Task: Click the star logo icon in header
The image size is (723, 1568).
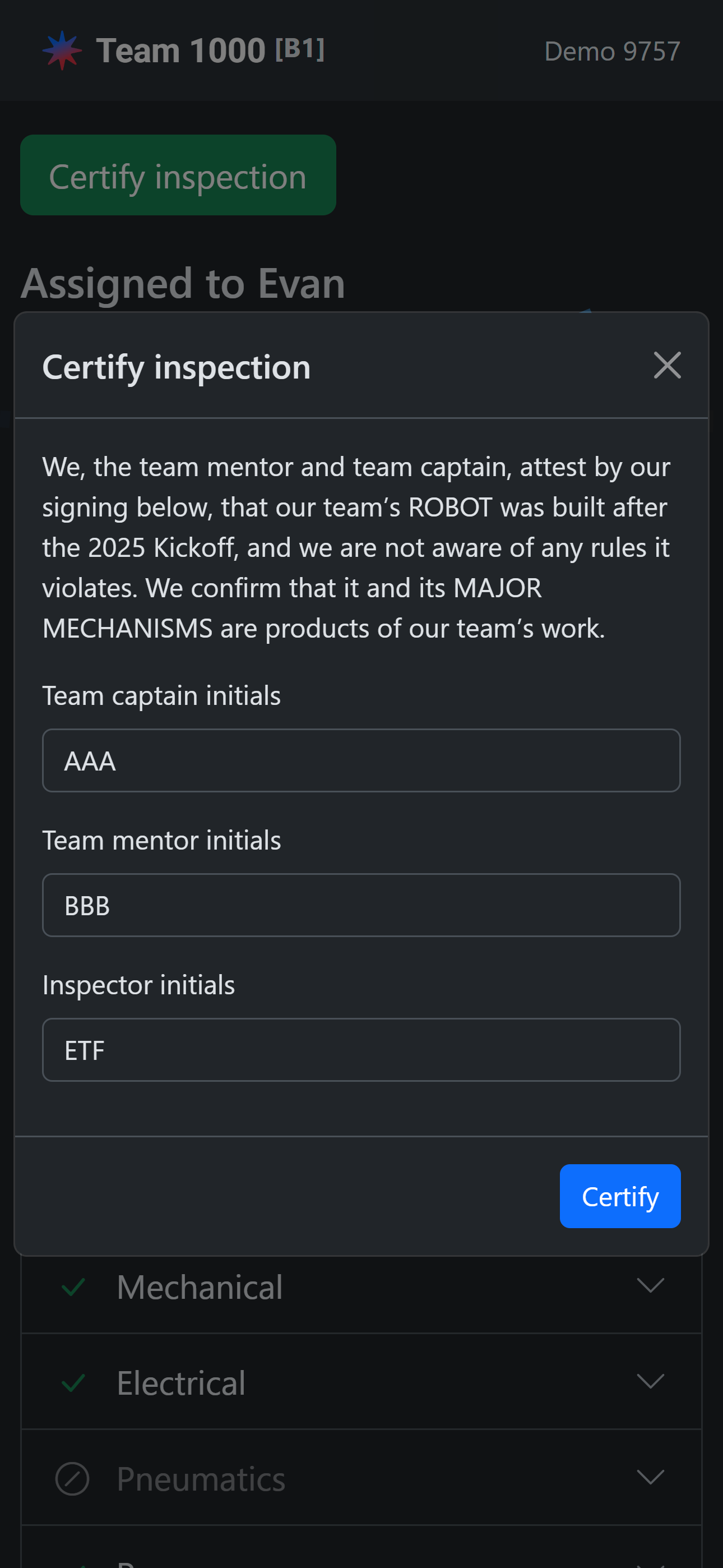Action: pos(62,50)
